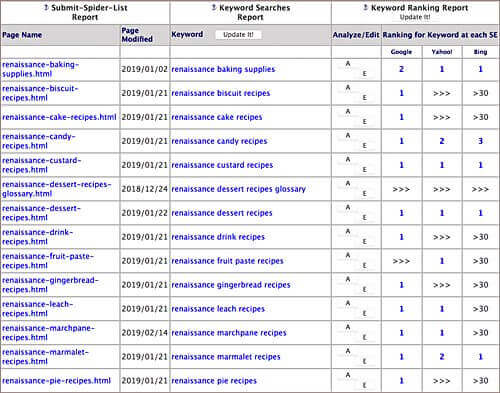Click keyword 'renaissance dessert recipes glossary'
The width and height of the screenshot is (500, 393).
[238, 189]
